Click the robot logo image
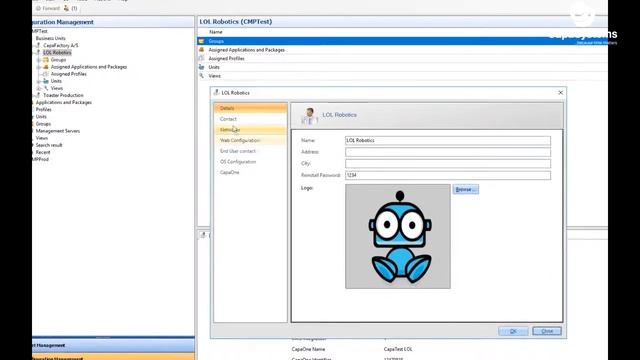Viewport: 640px width, 360px height. [398, 236]
